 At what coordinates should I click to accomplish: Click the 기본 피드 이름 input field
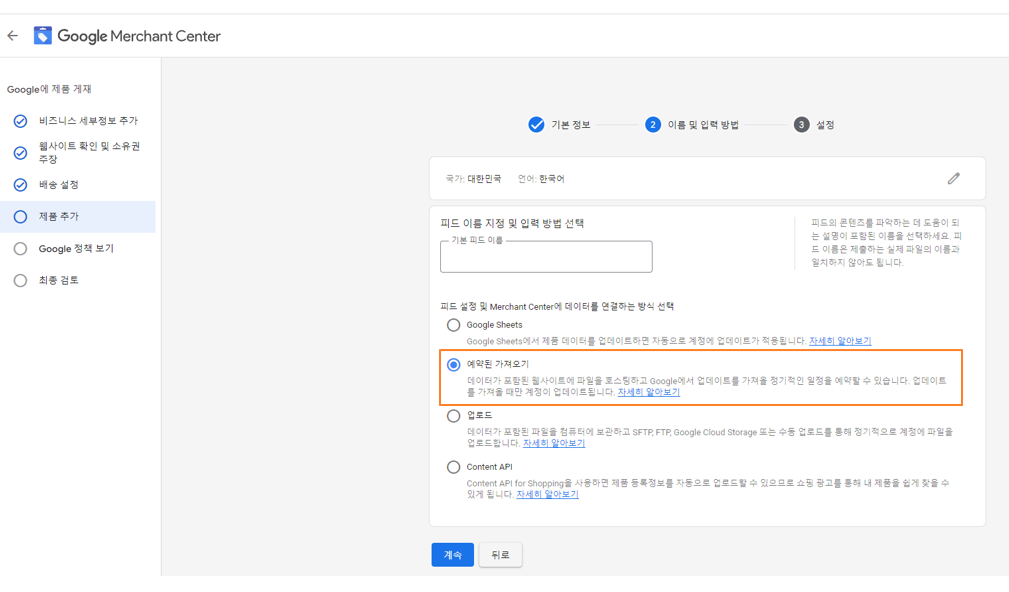point(546,258)
